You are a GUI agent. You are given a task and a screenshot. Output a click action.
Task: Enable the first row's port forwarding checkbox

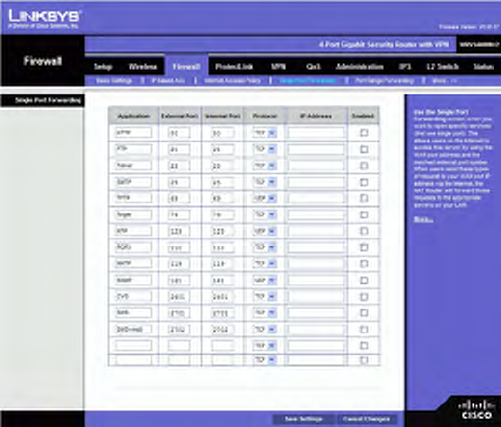(x=364, y=133)
